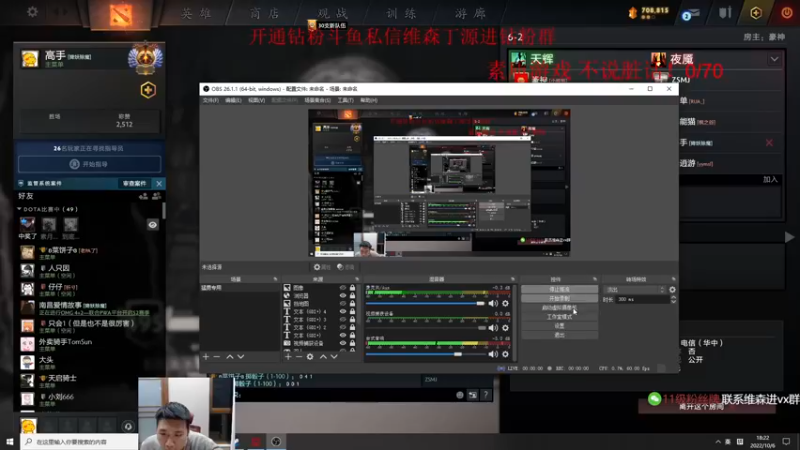Open OBS 文件(F) file menu

[x=211, y=101]
